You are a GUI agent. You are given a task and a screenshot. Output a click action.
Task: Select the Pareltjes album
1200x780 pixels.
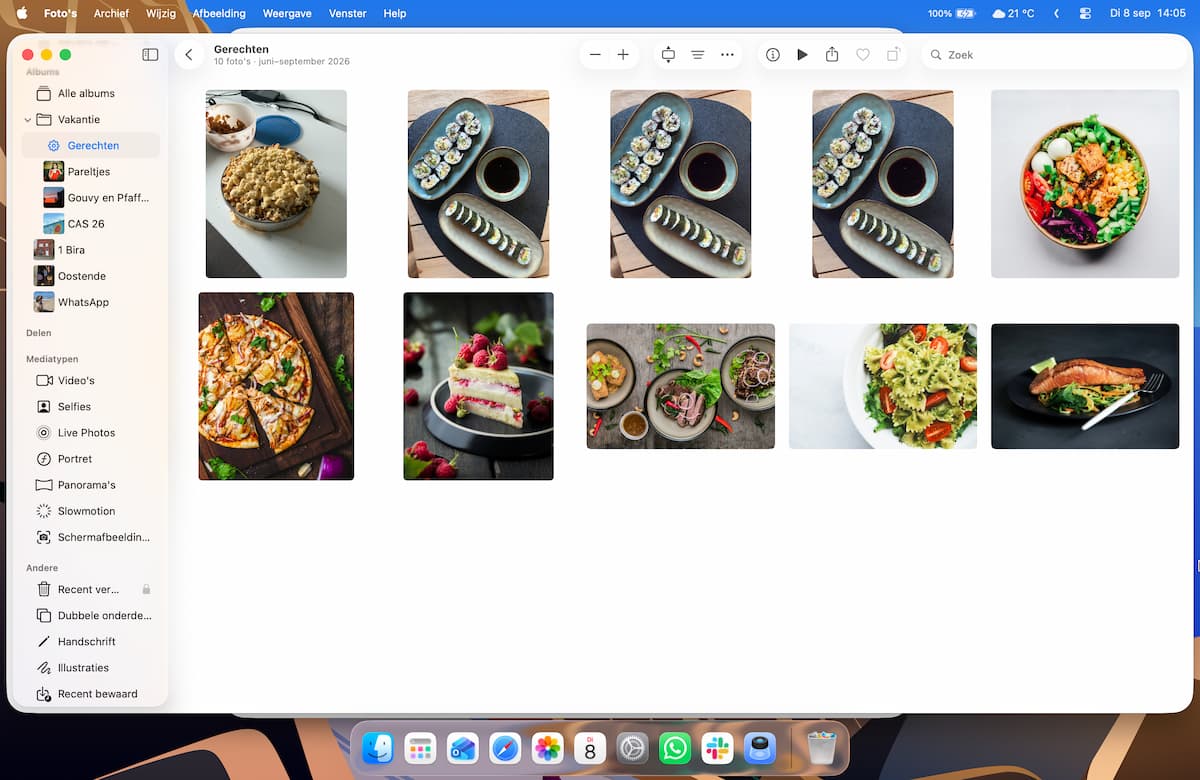pyautogui.click(x=90, y=171)
